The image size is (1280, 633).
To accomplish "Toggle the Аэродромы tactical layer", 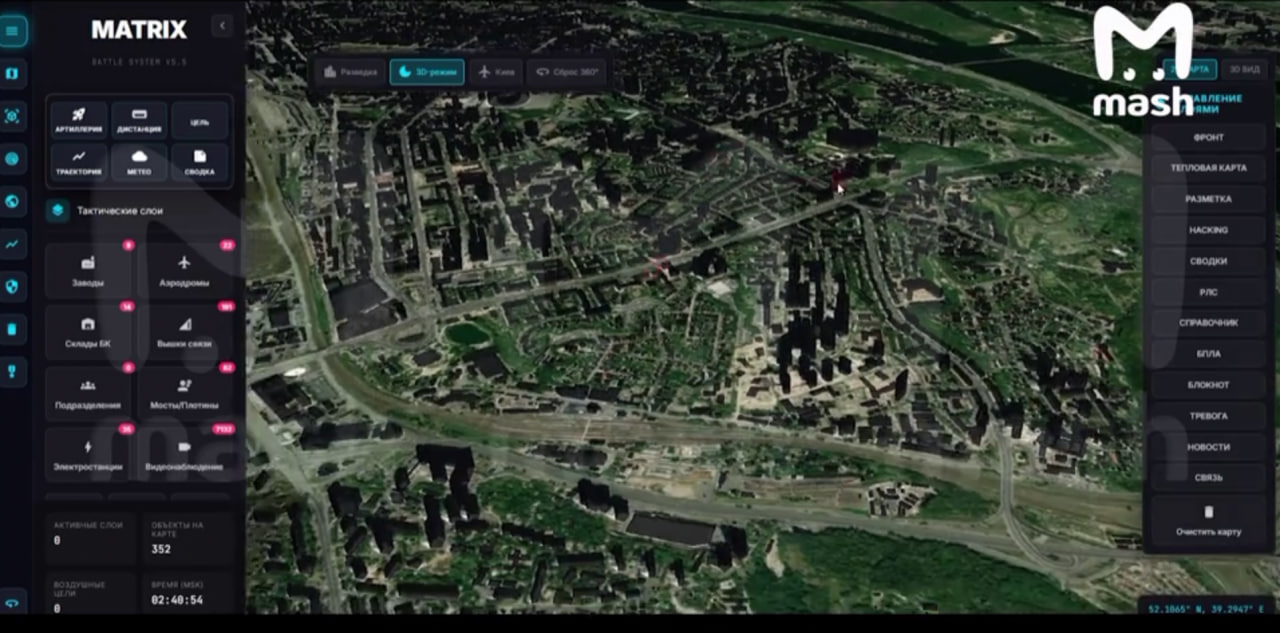I will pos(184,270).
